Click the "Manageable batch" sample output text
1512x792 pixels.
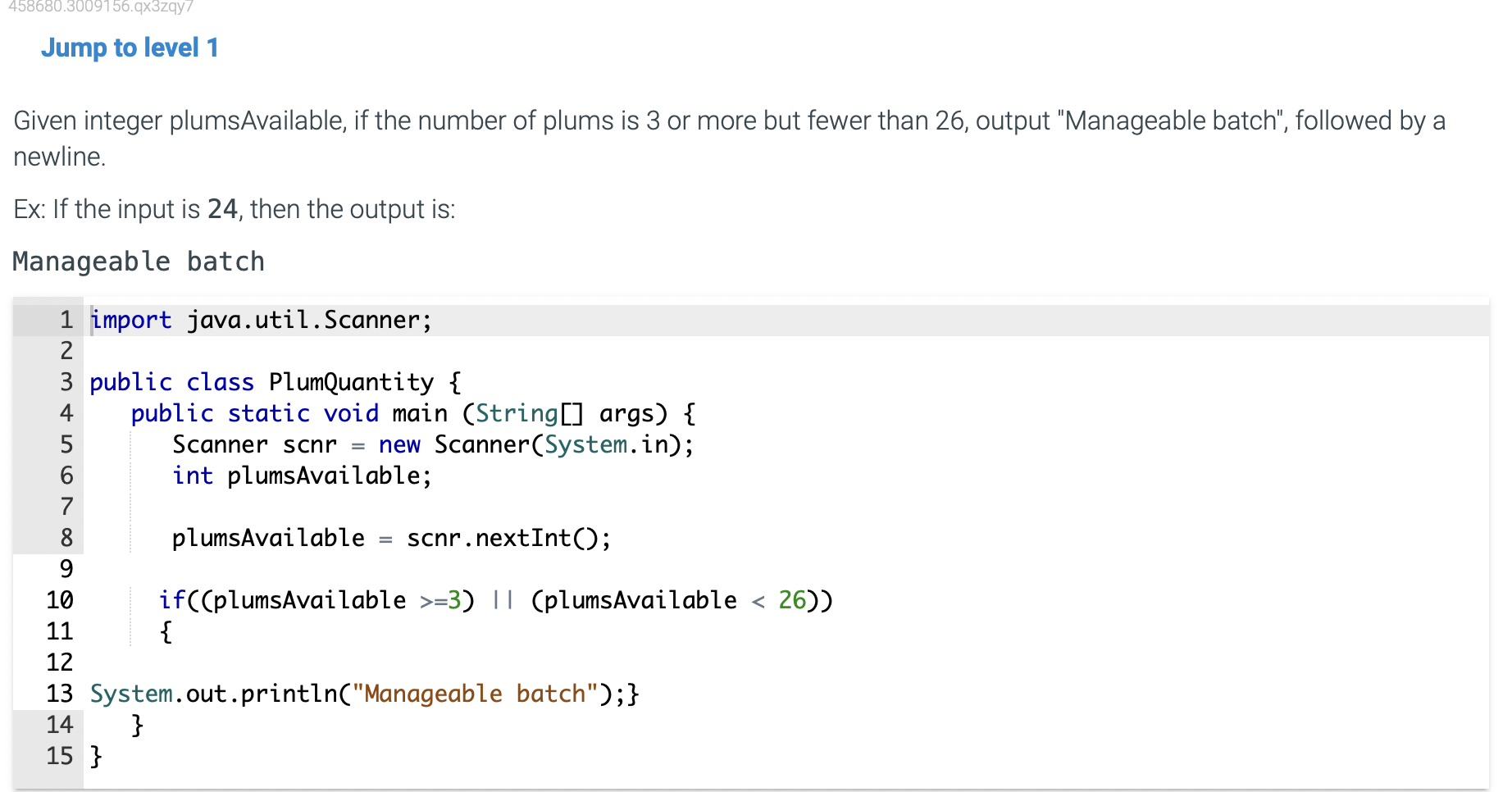click(138, 261)
